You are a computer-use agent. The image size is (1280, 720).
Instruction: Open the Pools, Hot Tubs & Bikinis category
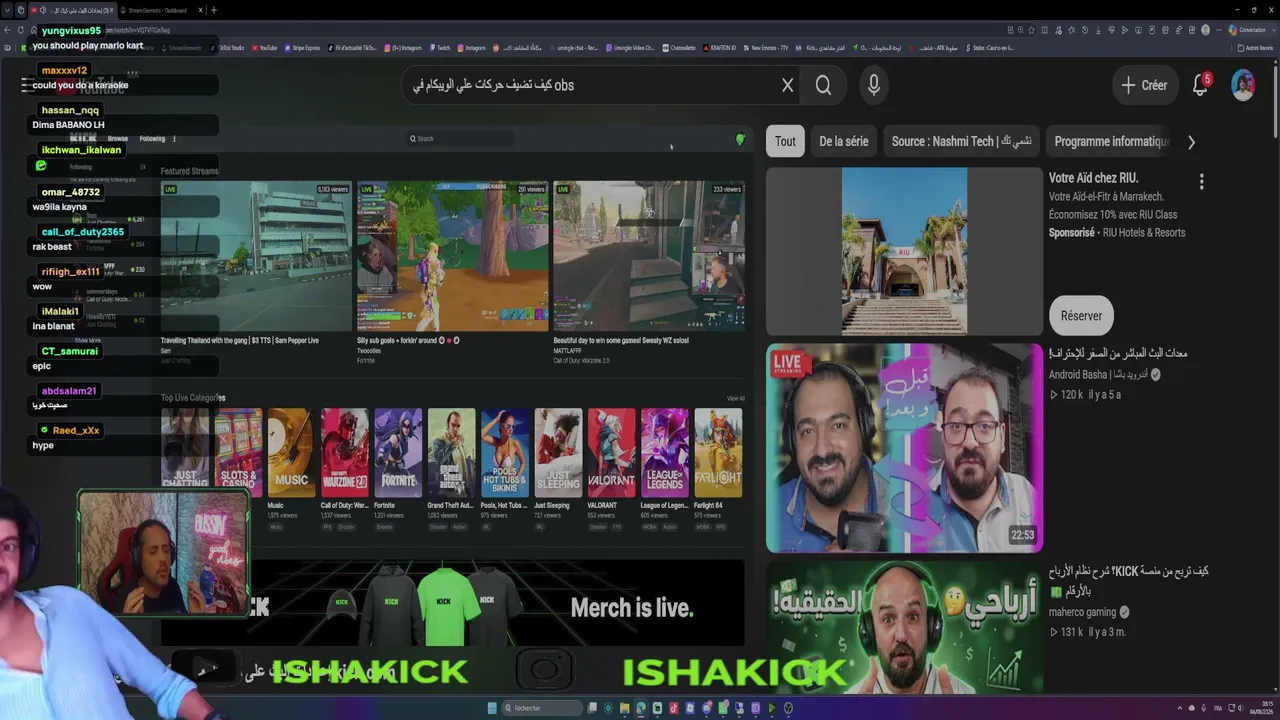[x=505, y=453]
